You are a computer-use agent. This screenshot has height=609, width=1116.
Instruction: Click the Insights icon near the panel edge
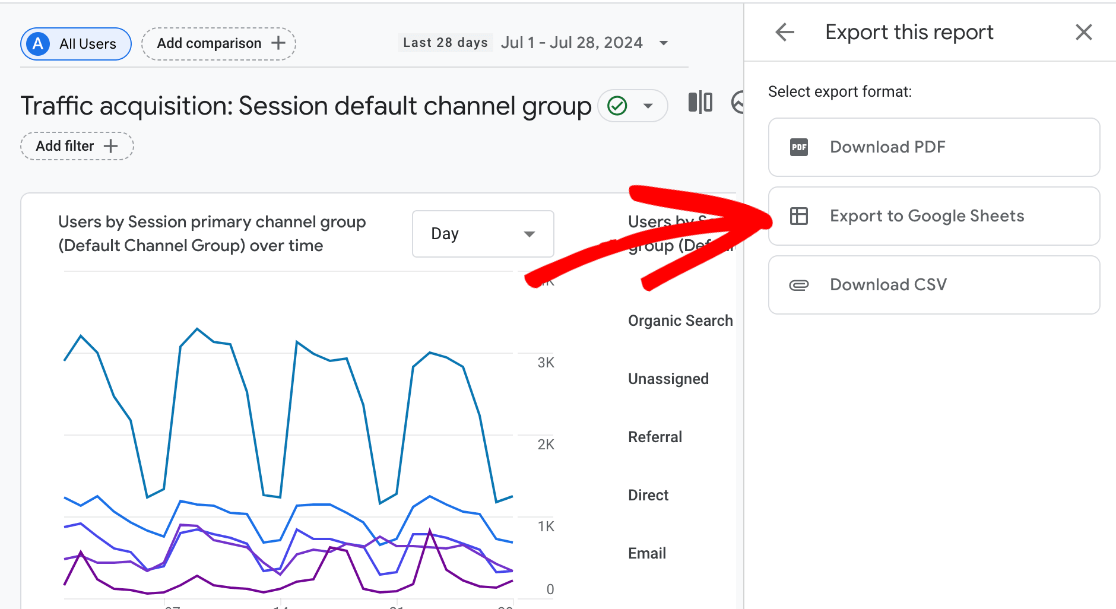click(738, 102)
